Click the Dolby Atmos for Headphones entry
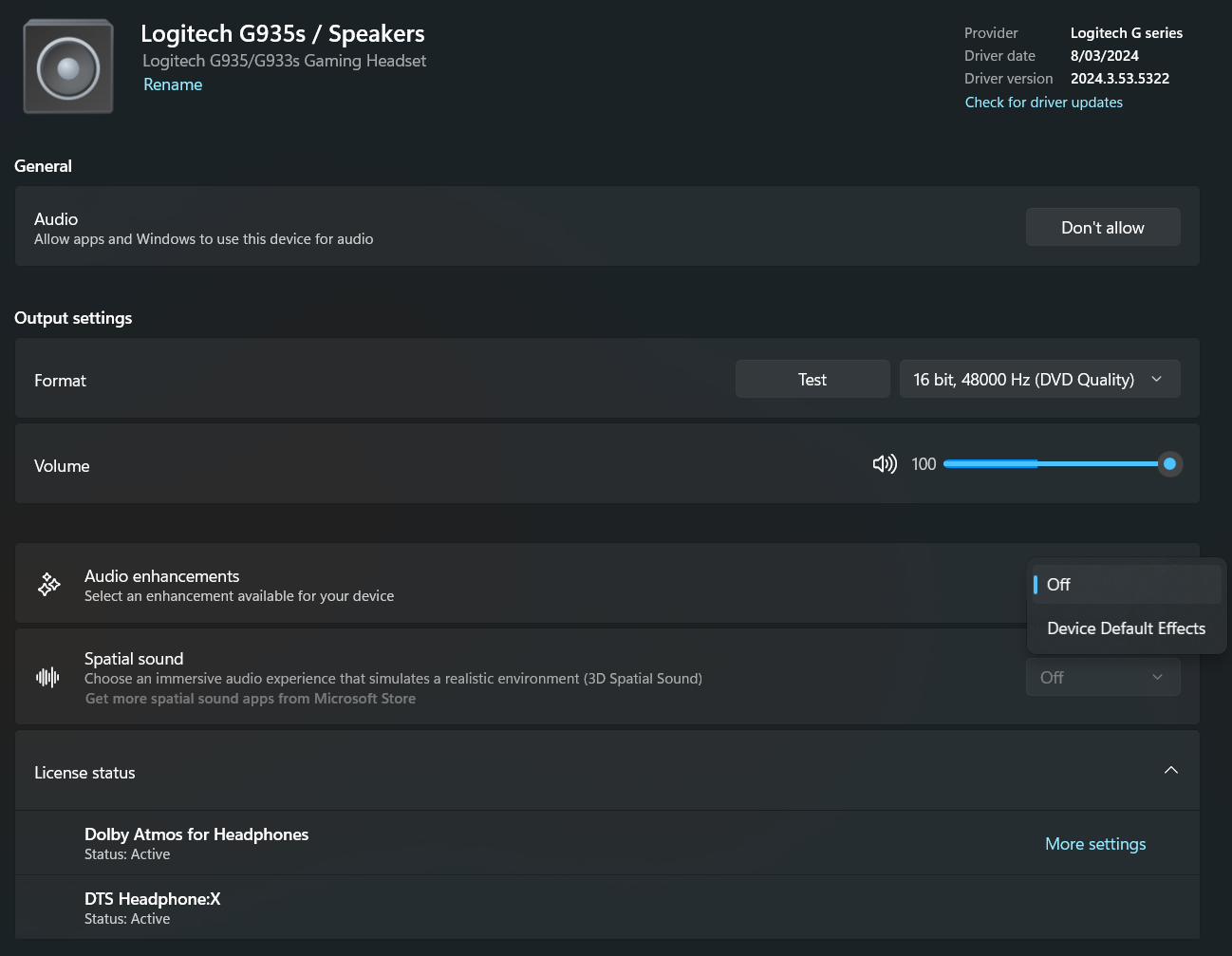The height and width of the screenshot is (956, 1232). [196, 834]
